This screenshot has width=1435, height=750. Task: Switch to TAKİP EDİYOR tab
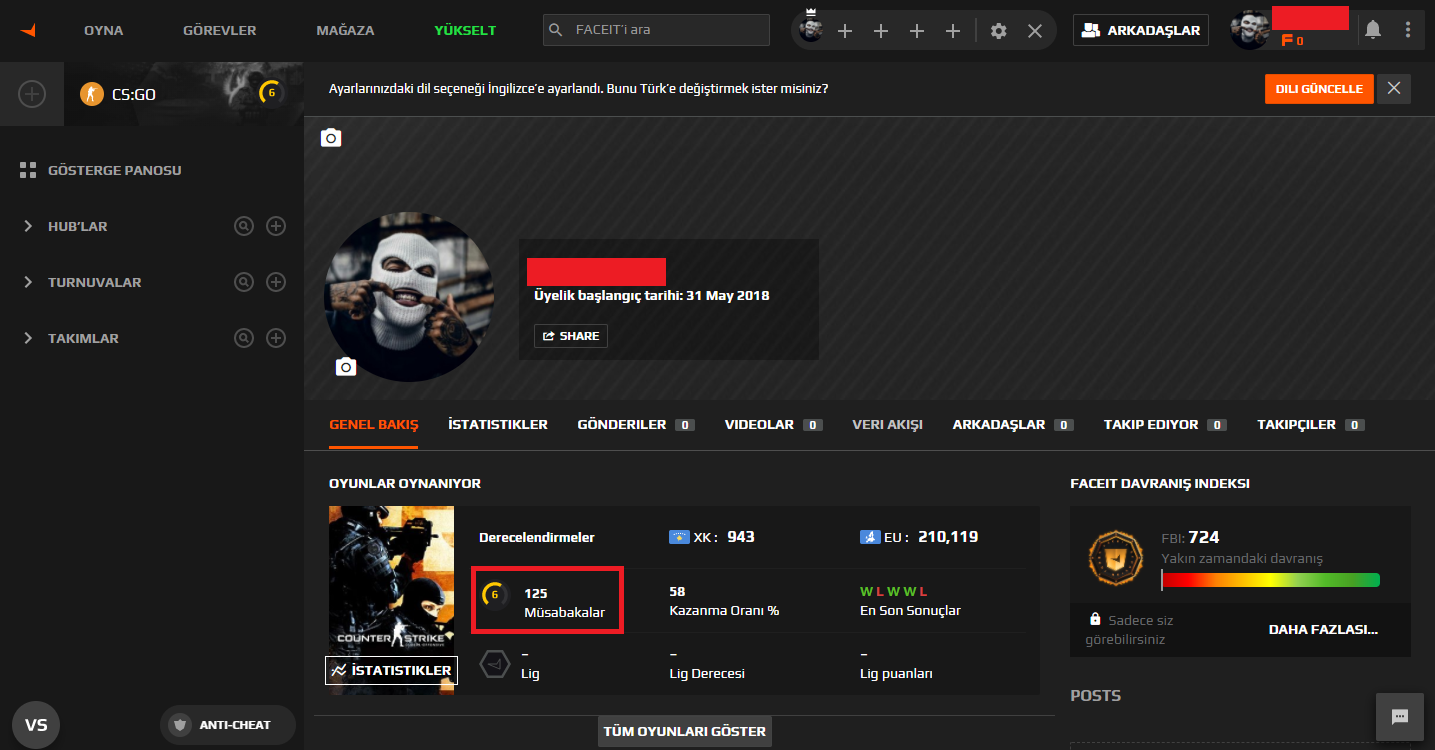pos(1165,424)
